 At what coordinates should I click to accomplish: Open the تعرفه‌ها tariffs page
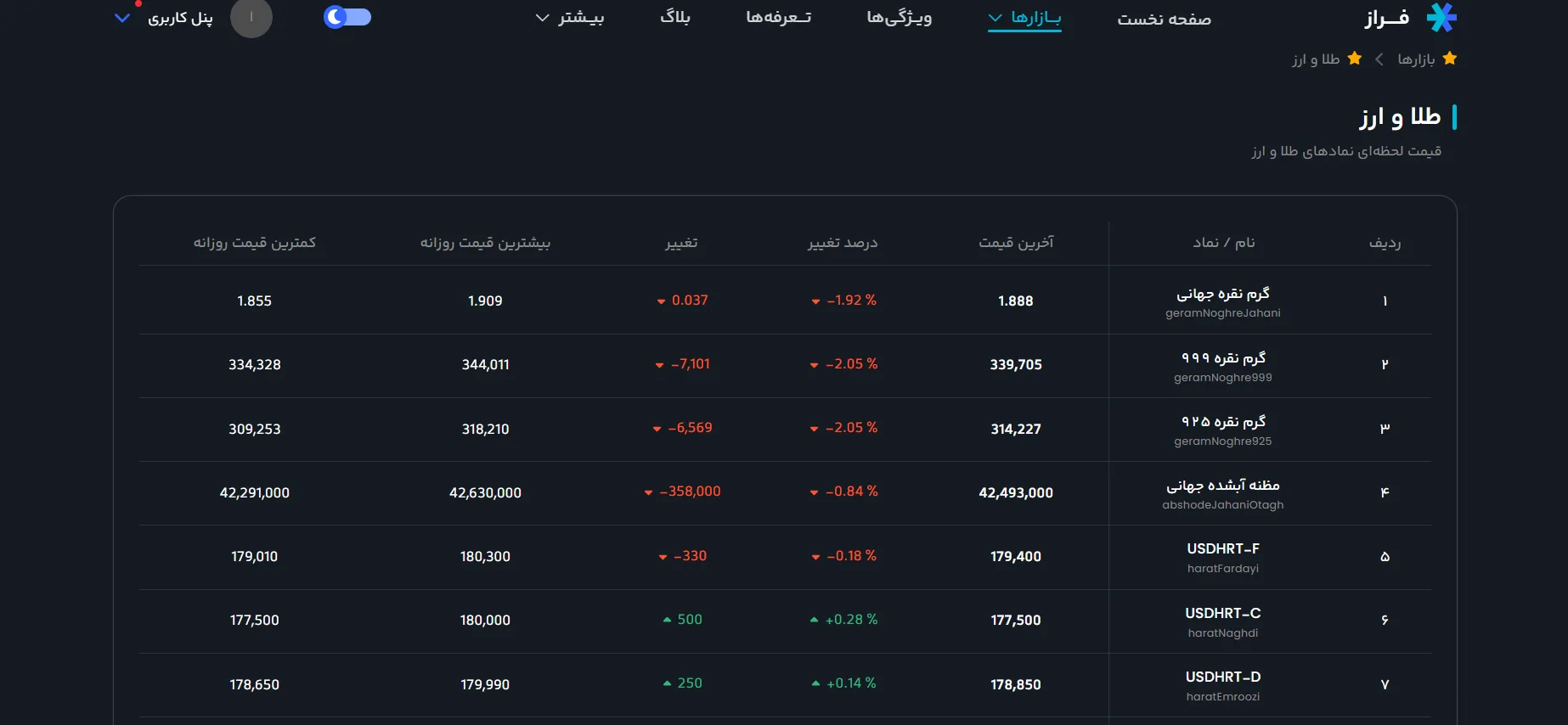tap(779, 18)
